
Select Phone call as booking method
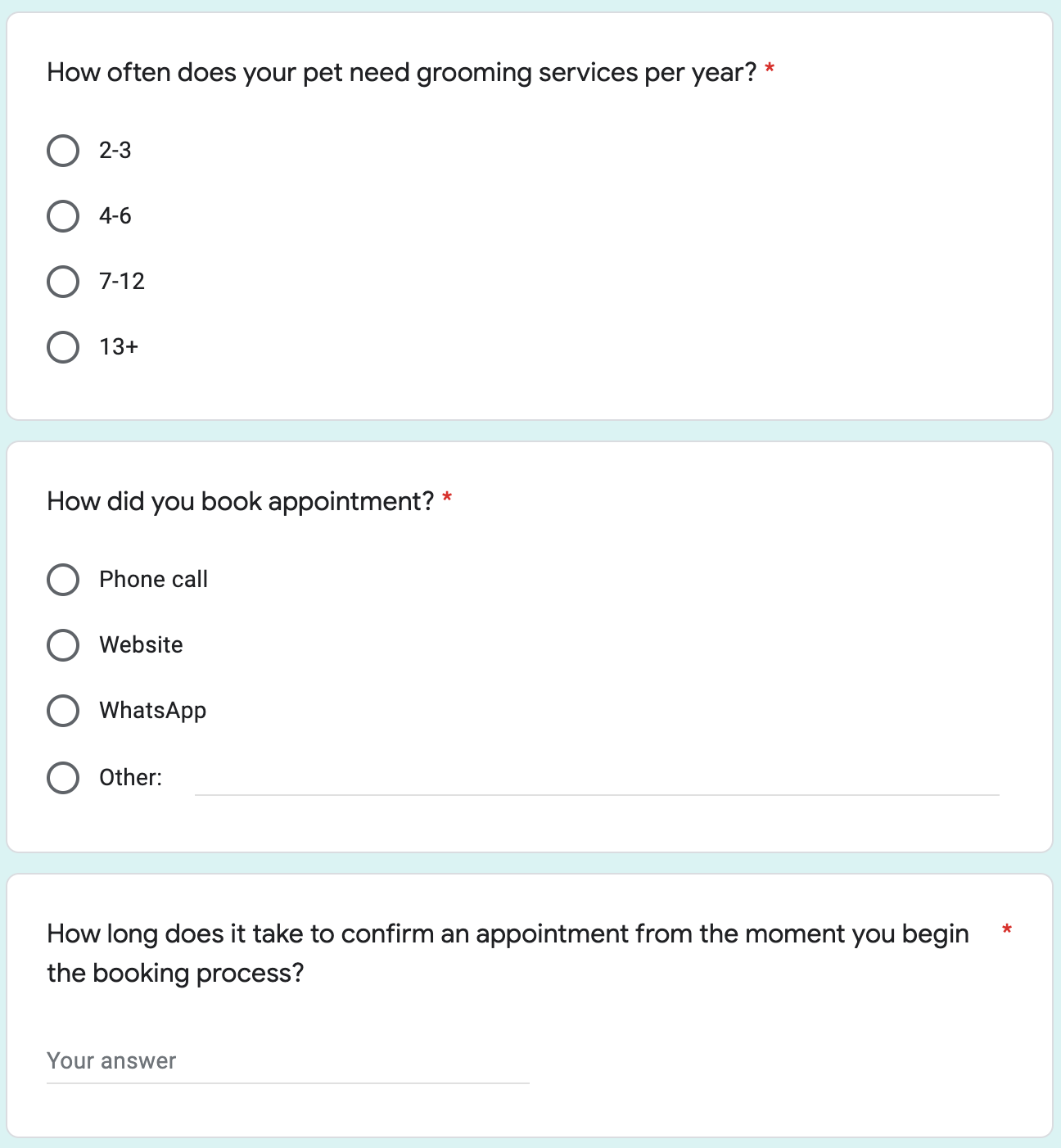(63, 580)
